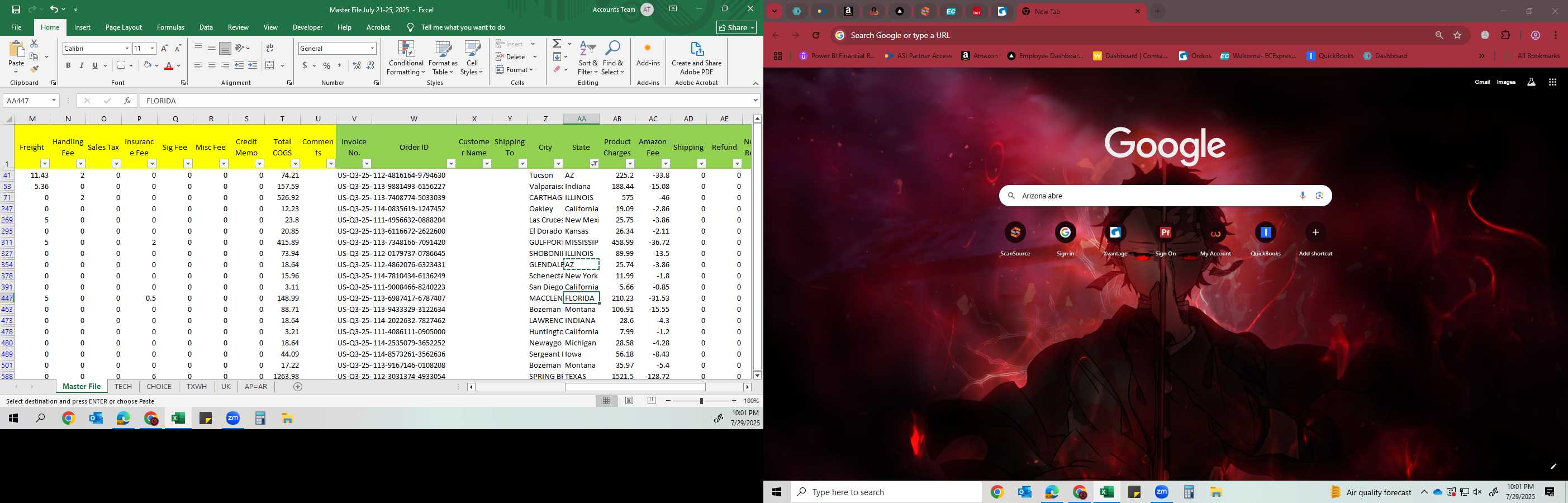This screenshot has height=503, width=1568.
Task: Open the General number format dropdown
Action: point(372,48)
